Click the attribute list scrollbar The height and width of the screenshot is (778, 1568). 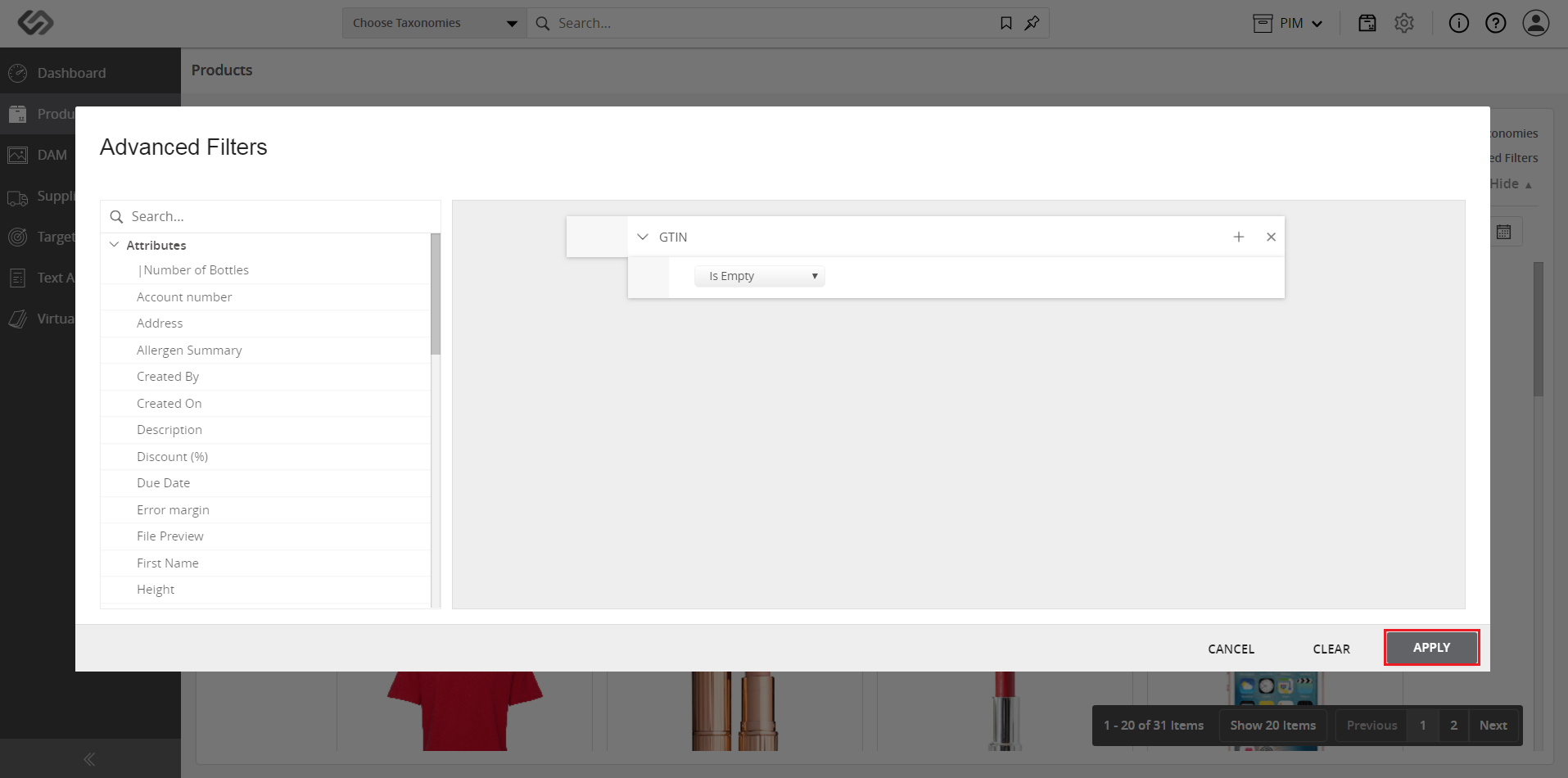pos(436,294)
